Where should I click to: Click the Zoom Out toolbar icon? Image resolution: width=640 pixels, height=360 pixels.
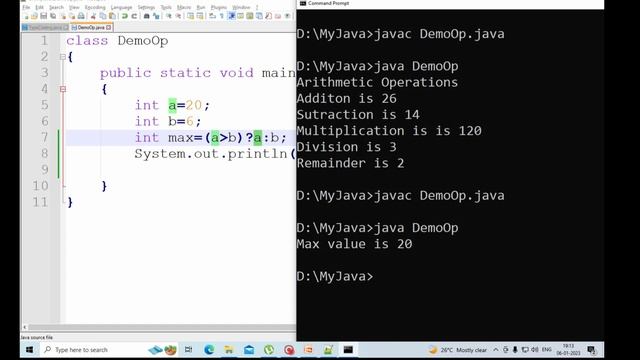(x=178, y=16)
